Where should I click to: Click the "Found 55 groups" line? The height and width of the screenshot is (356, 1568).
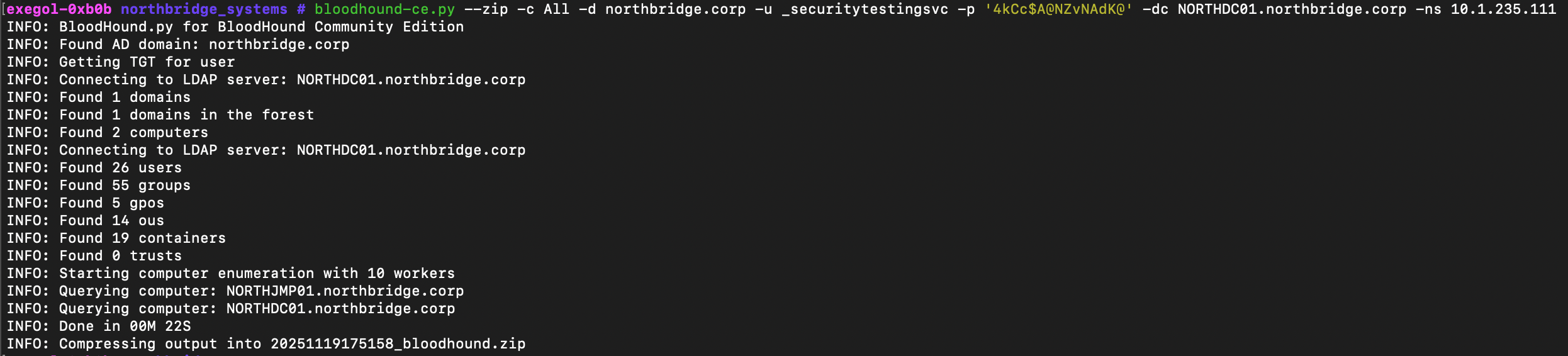pos(99,186)
